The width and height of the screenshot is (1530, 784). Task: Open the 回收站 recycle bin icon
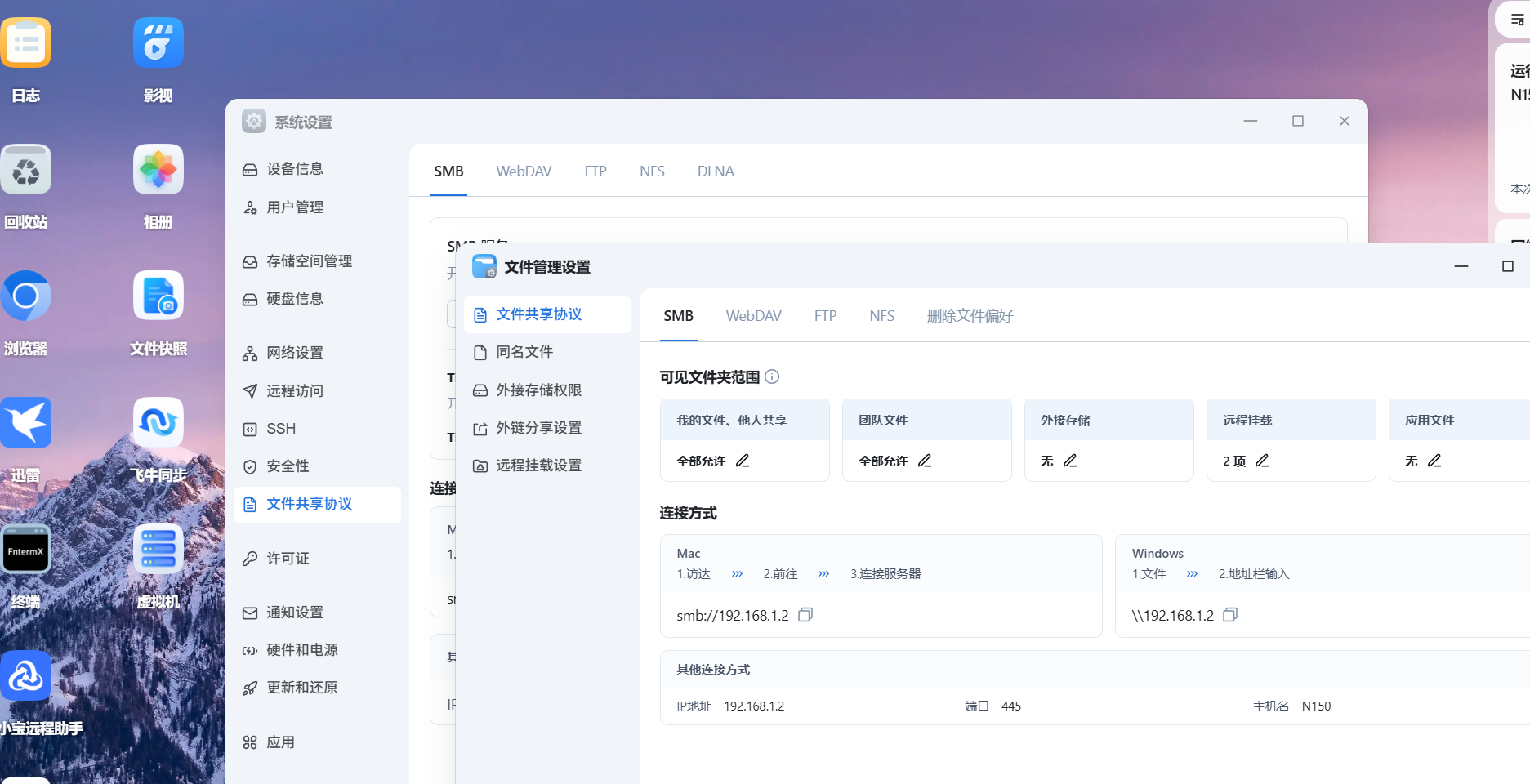26,169
